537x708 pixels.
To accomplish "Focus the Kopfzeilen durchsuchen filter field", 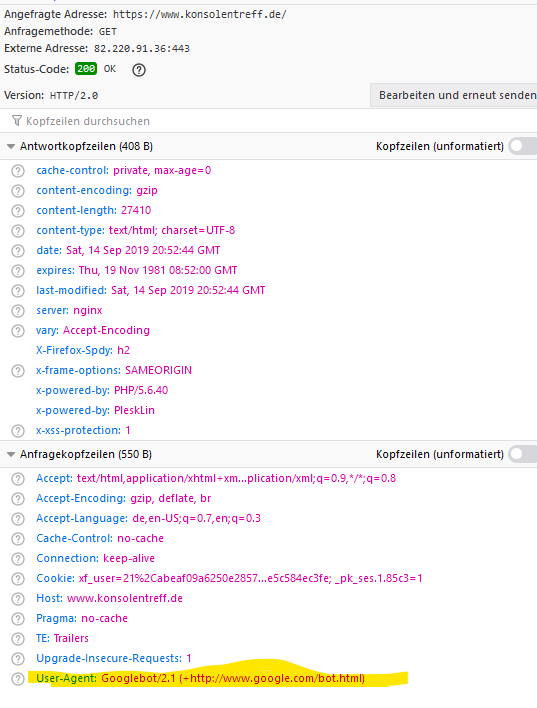I will point(268,121).
